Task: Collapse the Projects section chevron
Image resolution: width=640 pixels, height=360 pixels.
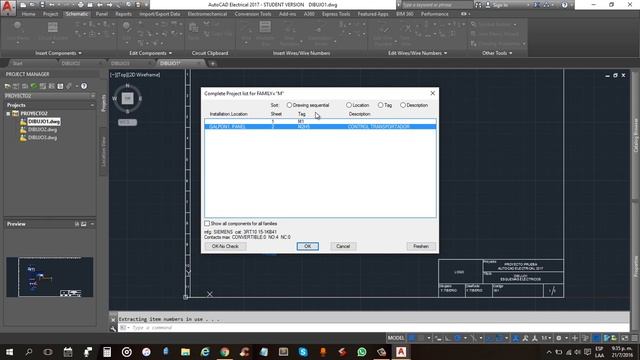Action: click(92, 105)
